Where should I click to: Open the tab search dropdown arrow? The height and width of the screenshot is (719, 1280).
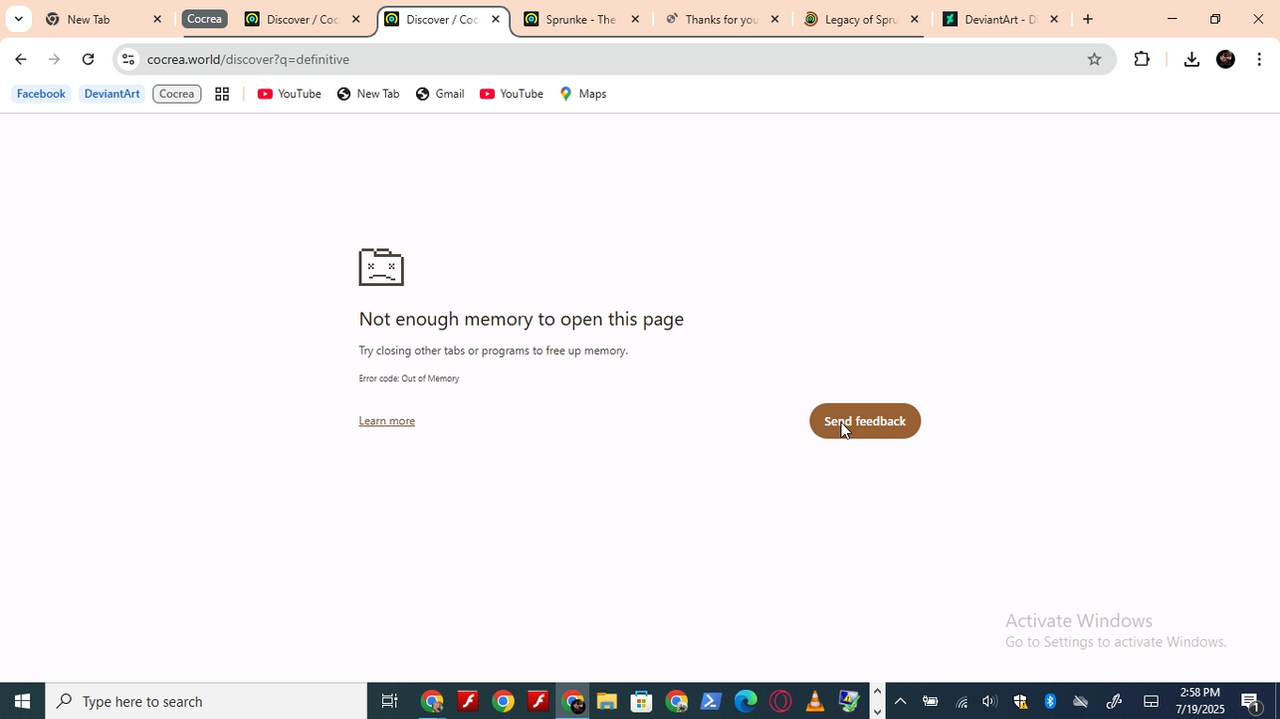18,19
